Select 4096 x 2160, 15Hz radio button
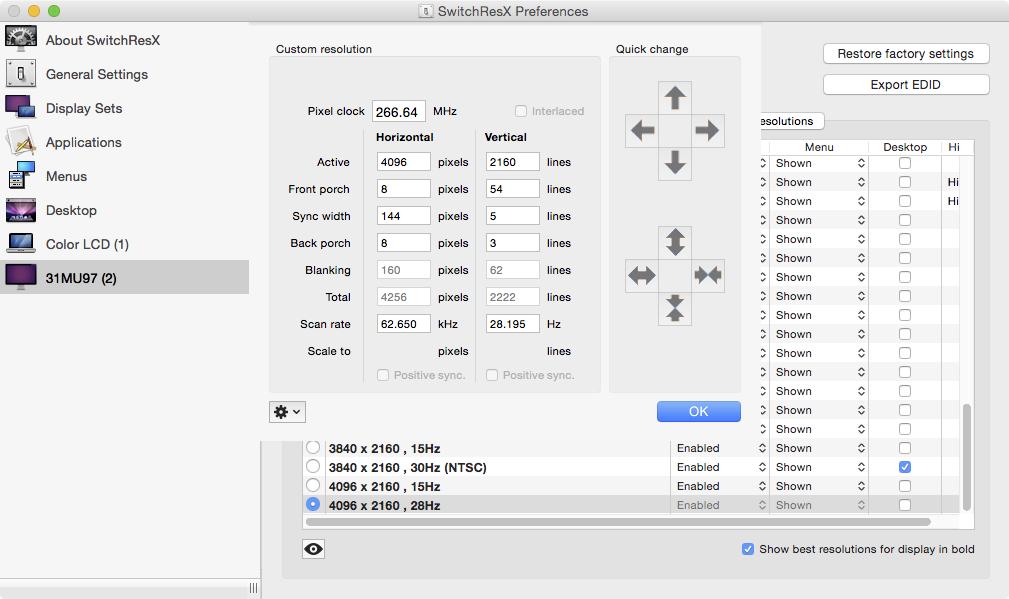 313,485
